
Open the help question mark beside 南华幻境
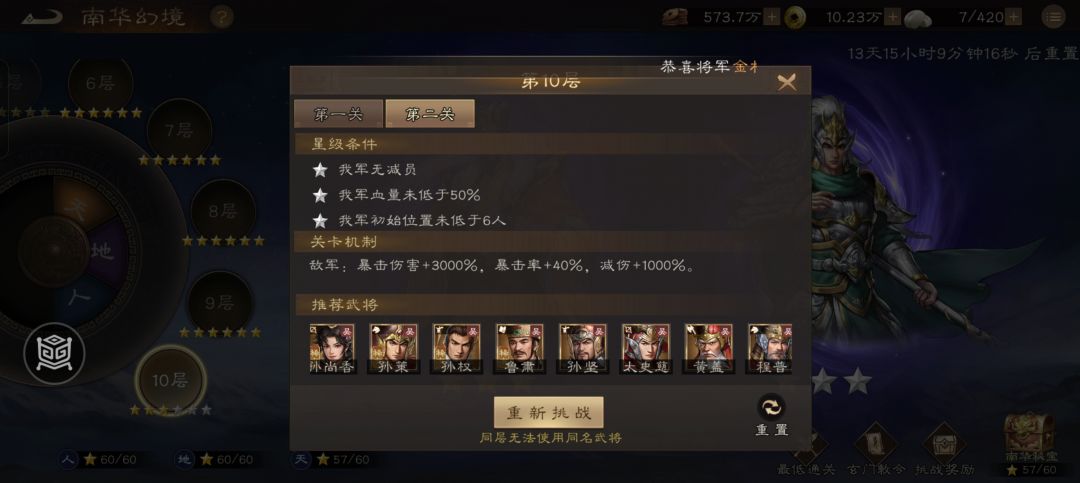coord(220,17)
